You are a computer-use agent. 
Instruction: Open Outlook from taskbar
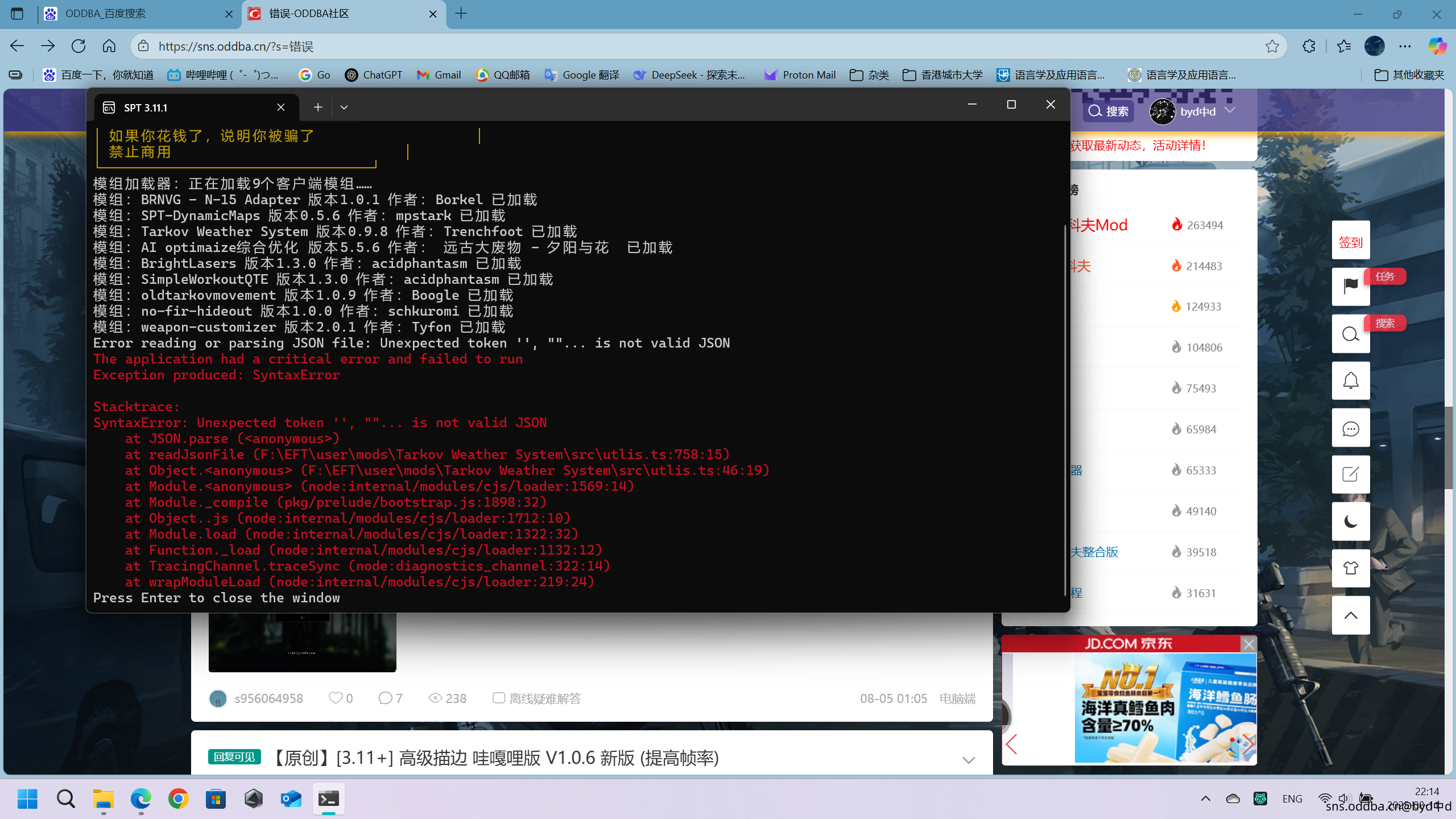click(291, 799)
